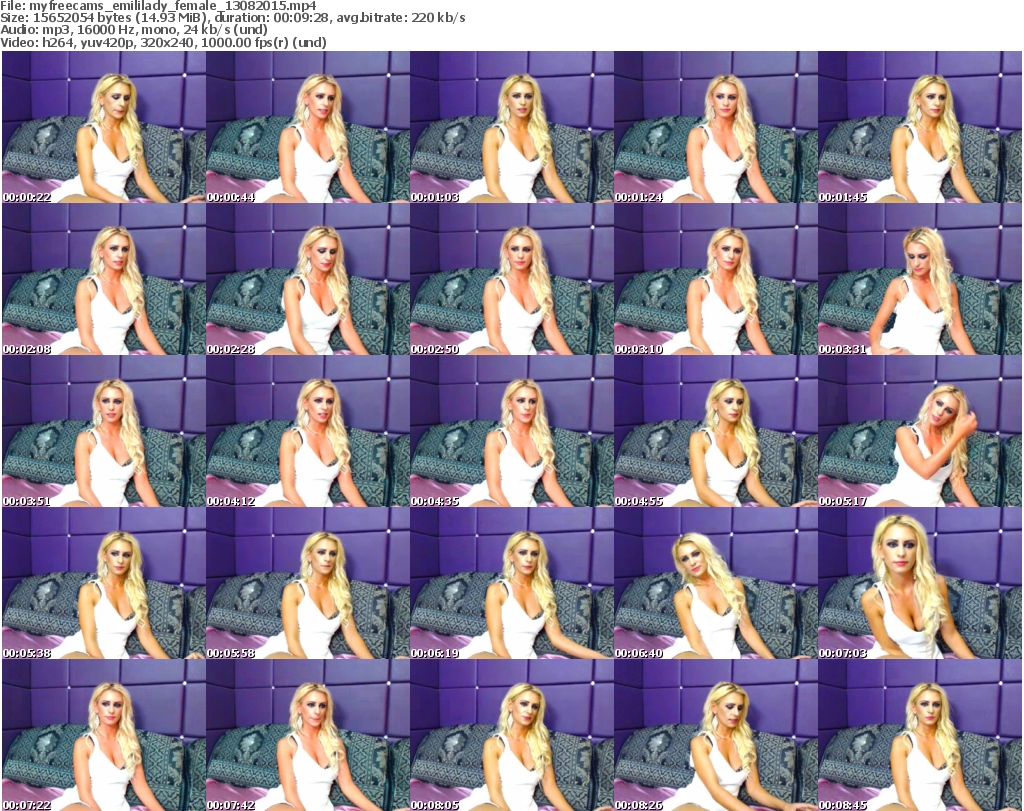
Task: Click the 'Audio: mp3, 16000 Hz' line
Action: click(x=134, y=30)
